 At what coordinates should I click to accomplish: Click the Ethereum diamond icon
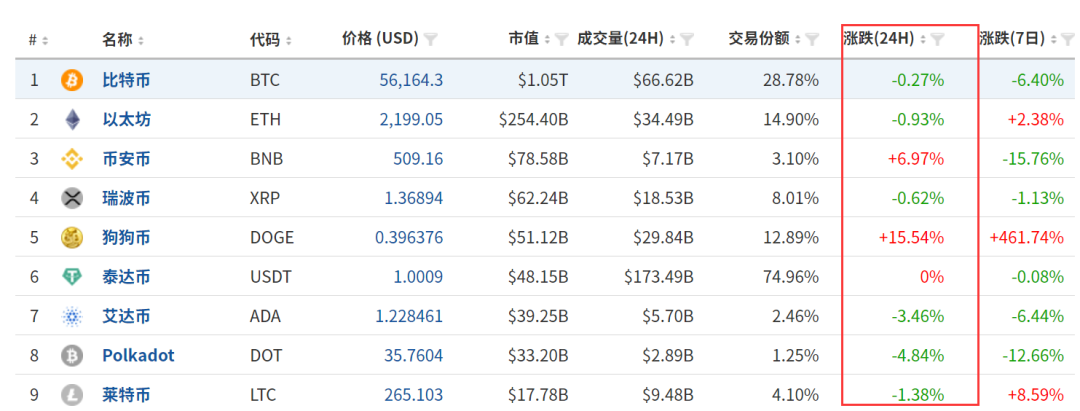(72, 120)
